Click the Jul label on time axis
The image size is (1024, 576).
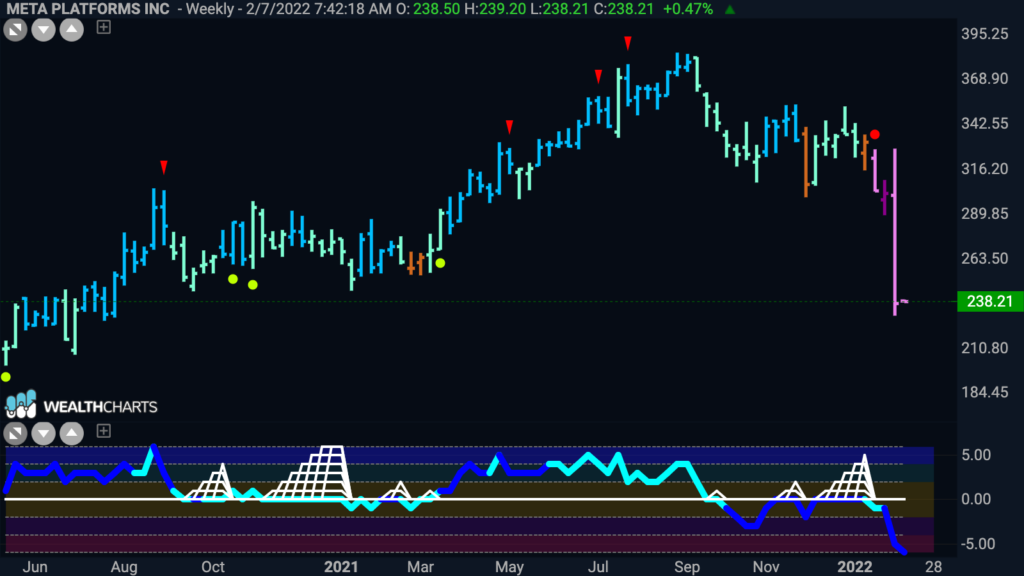pyautogui.click(x=598, y=567)
